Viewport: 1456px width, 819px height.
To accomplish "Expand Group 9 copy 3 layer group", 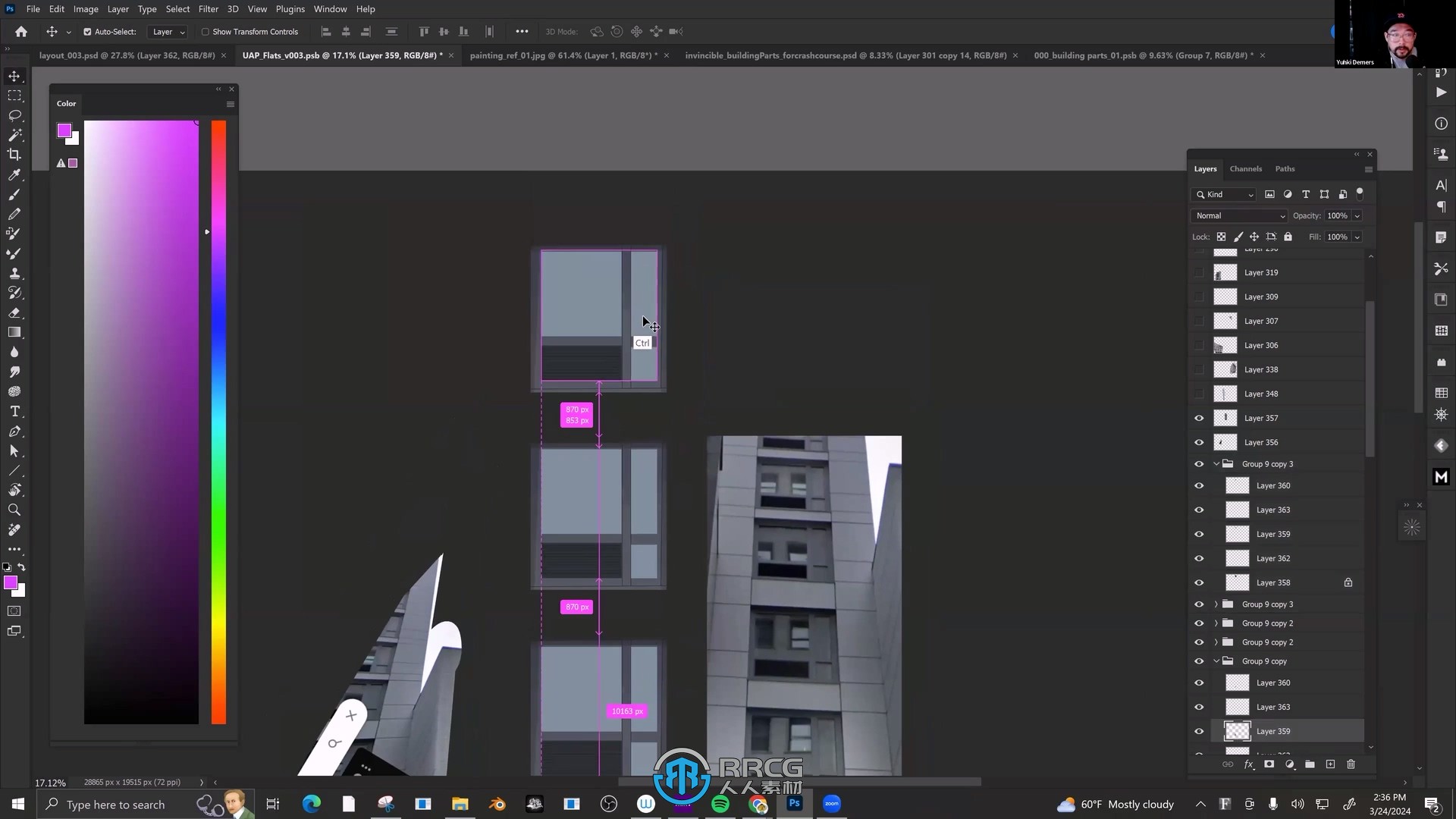I will (x=1215, y=603).
